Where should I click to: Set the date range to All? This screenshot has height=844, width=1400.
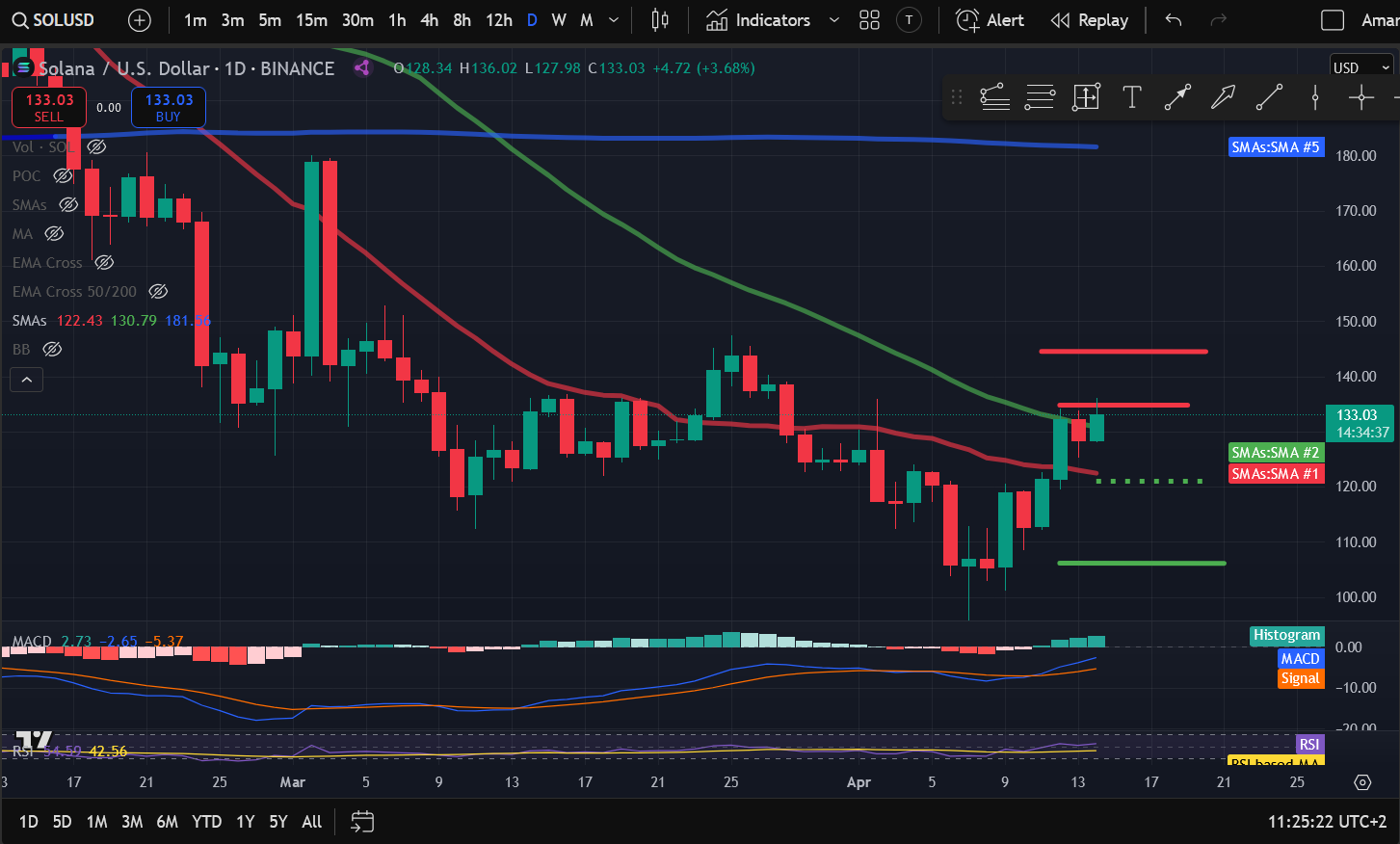click(x=311, y=822)
